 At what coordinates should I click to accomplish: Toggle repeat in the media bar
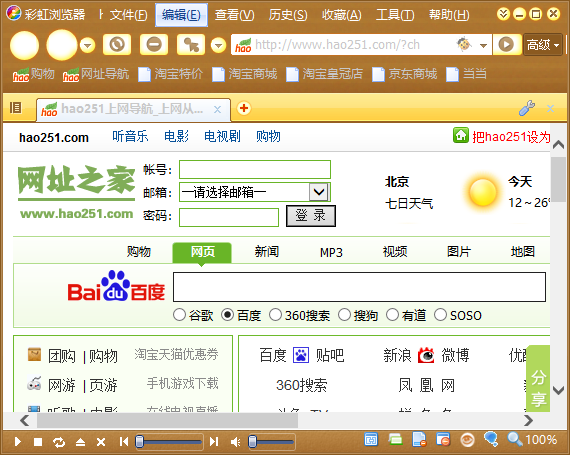coord(59,442)
